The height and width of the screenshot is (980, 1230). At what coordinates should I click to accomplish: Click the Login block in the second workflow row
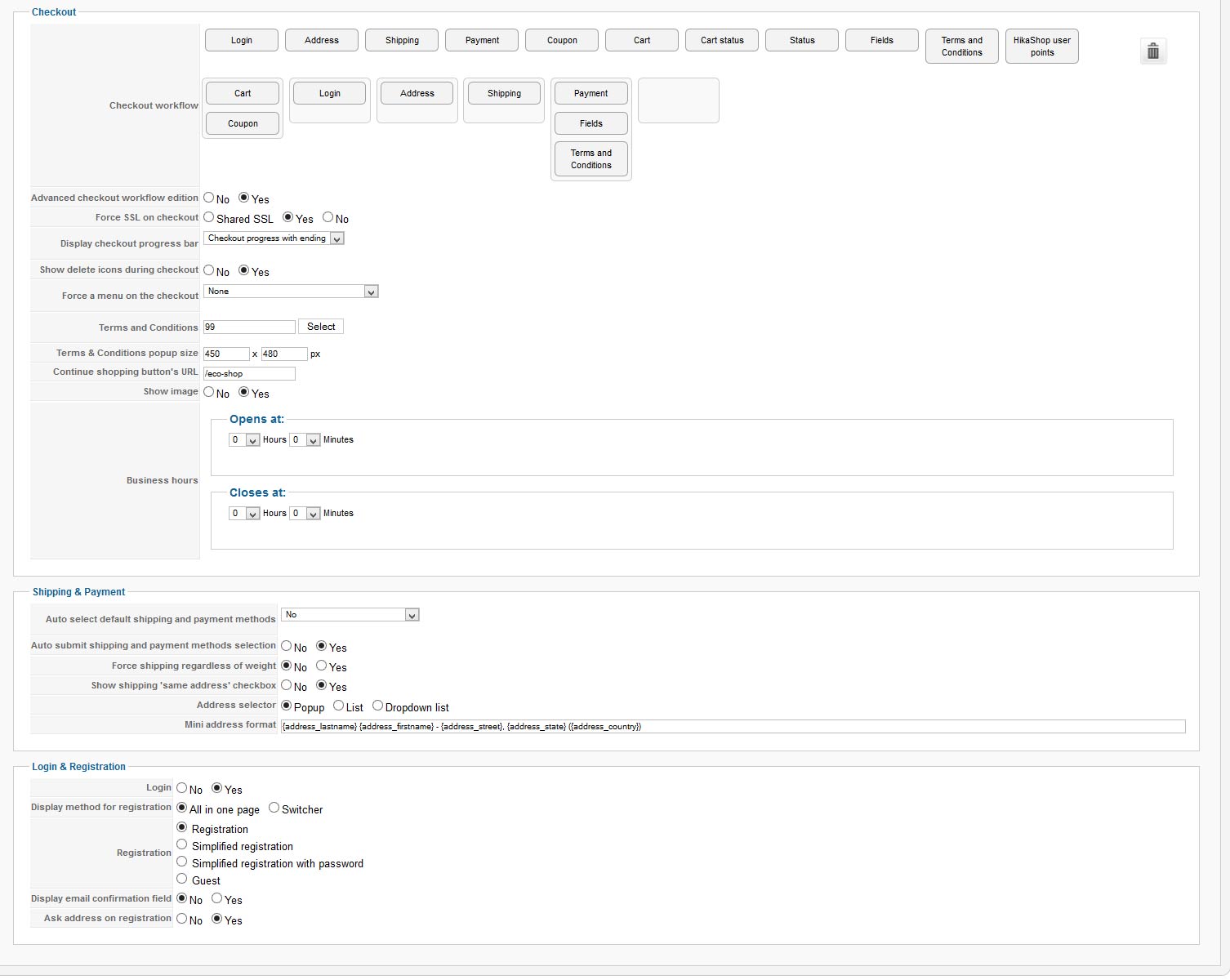[x=330, y=93]
